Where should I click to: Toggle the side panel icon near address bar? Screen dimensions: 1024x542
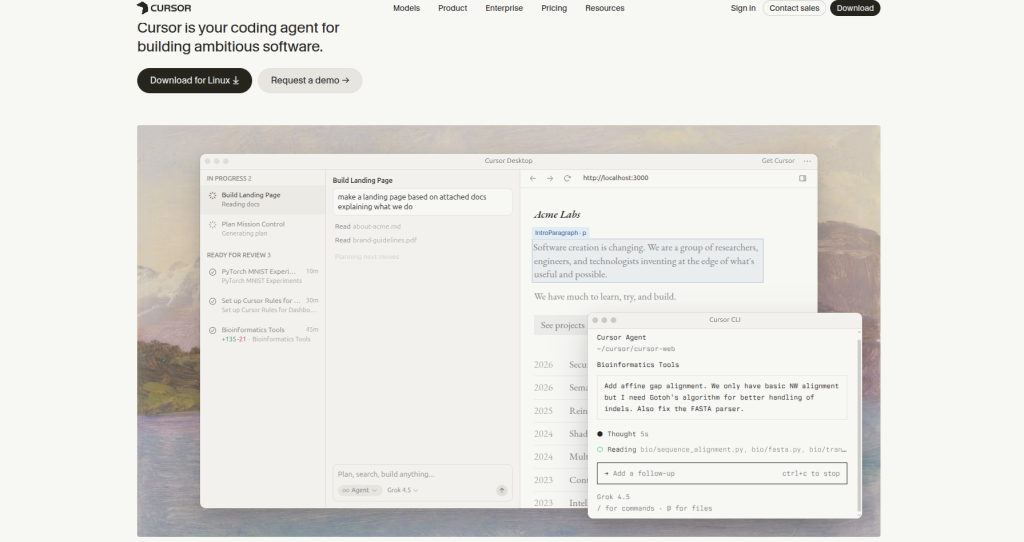[x=803, y=178]
